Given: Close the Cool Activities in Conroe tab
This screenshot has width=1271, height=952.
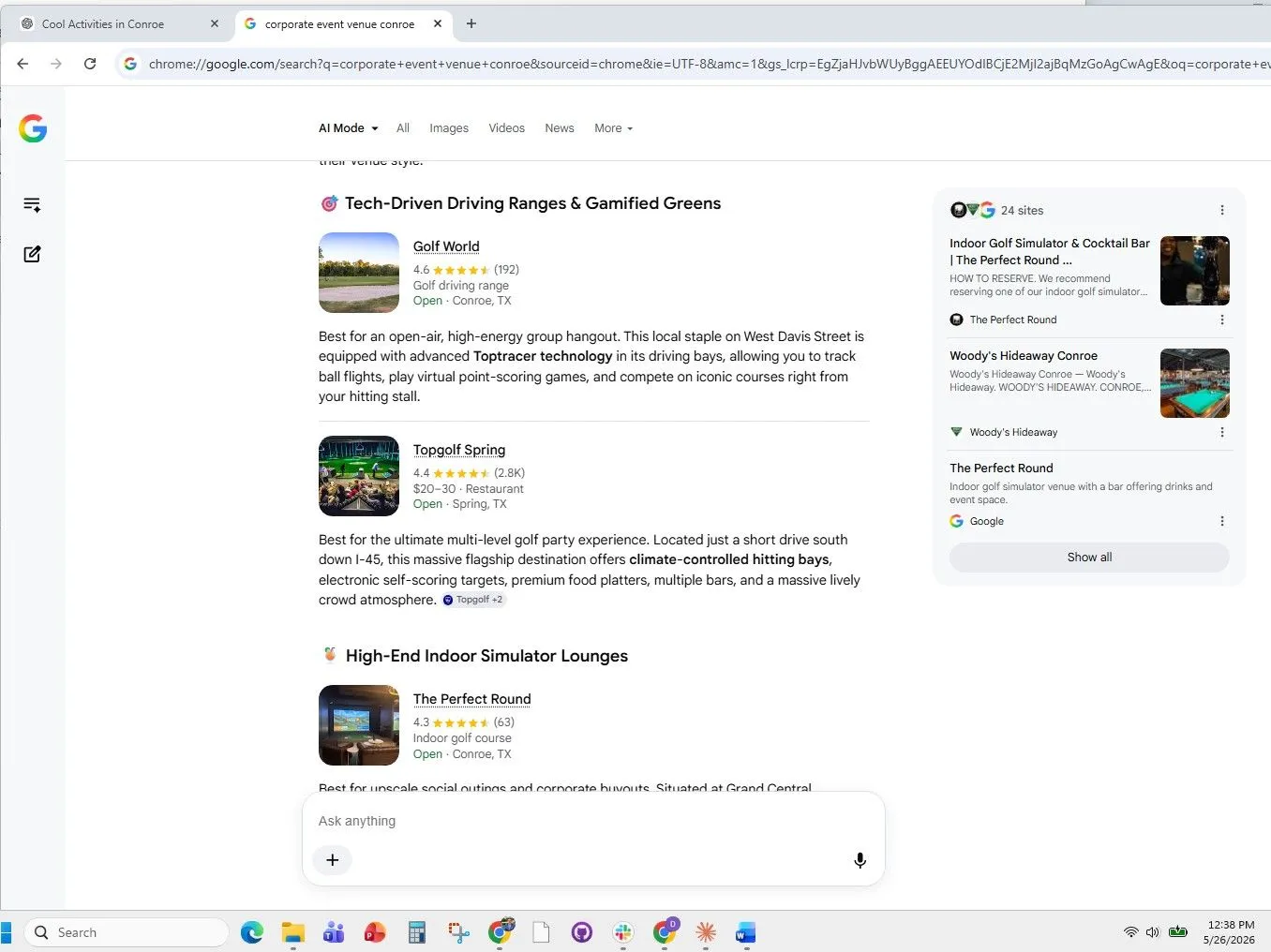Looking at the screenshot, I should 215,23.
